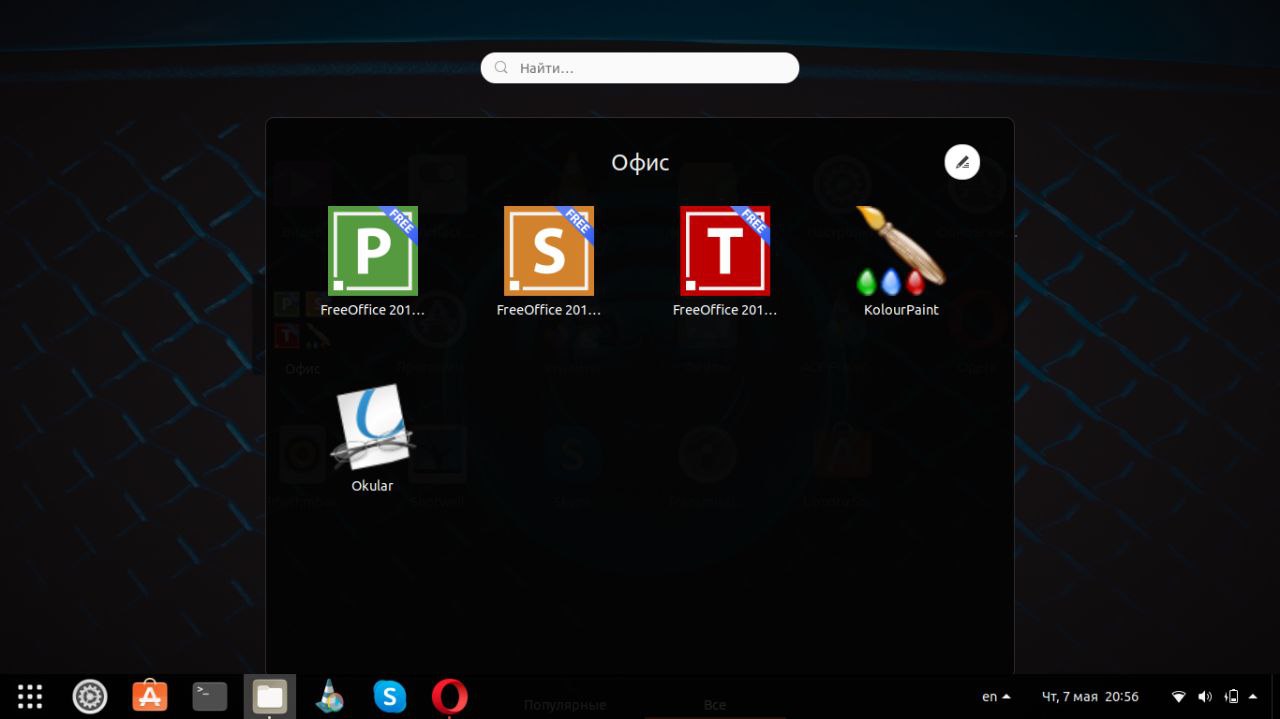Launch VLC media player cone icon
1280x719 pixels.
point(330,696)
